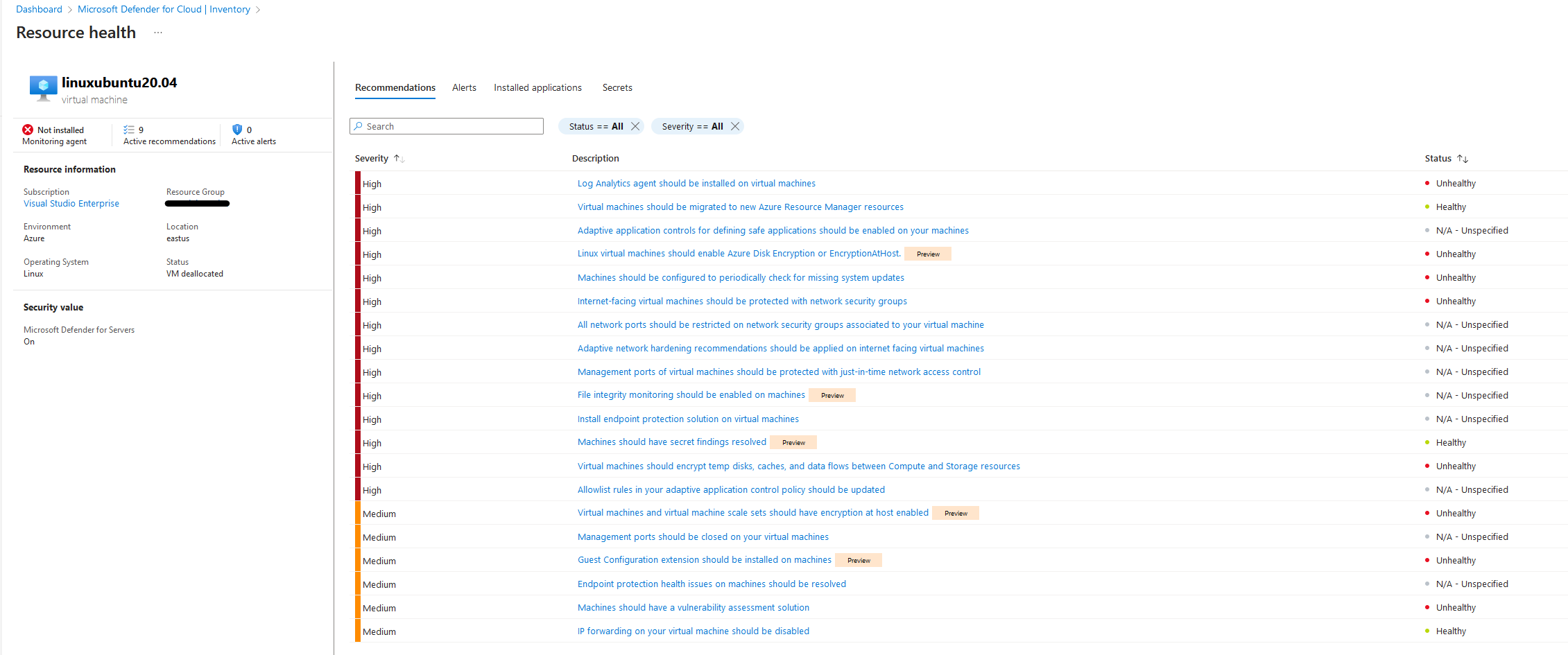Image resolution: width=1568 pixels, height=655 pixels.
Task: Click the Preview badge on secret findings resolved
Action: (793, 442)
